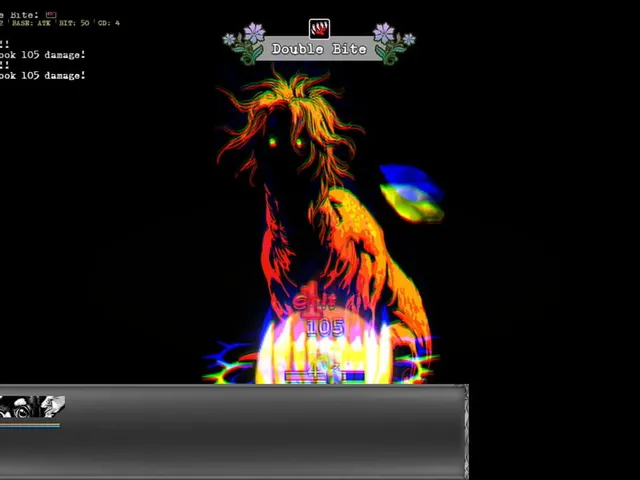This screenshot has width=640, height=480.
Task: Click the orange wolf-like enemy's glowing eyes
Action: tap(286, 142)
